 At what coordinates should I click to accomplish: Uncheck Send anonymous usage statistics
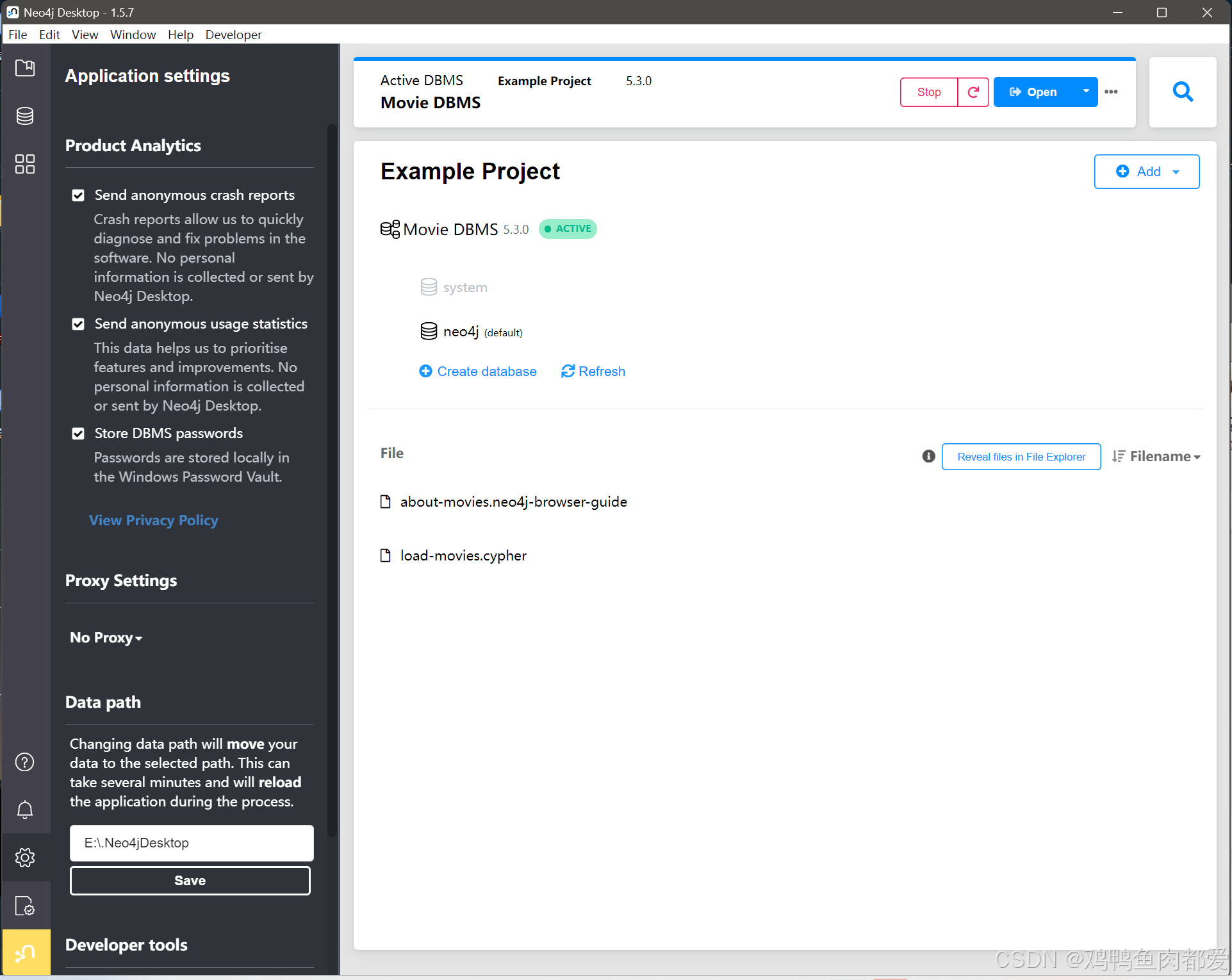coord(78,324)
